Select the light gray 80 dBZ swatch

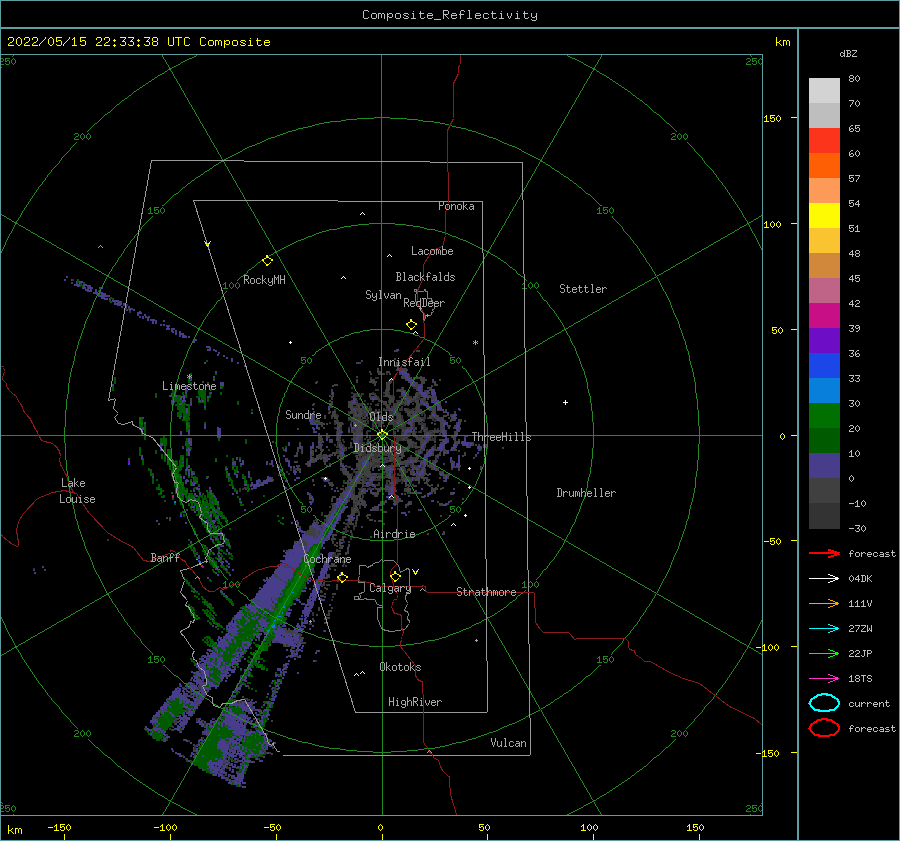point(824,90)
